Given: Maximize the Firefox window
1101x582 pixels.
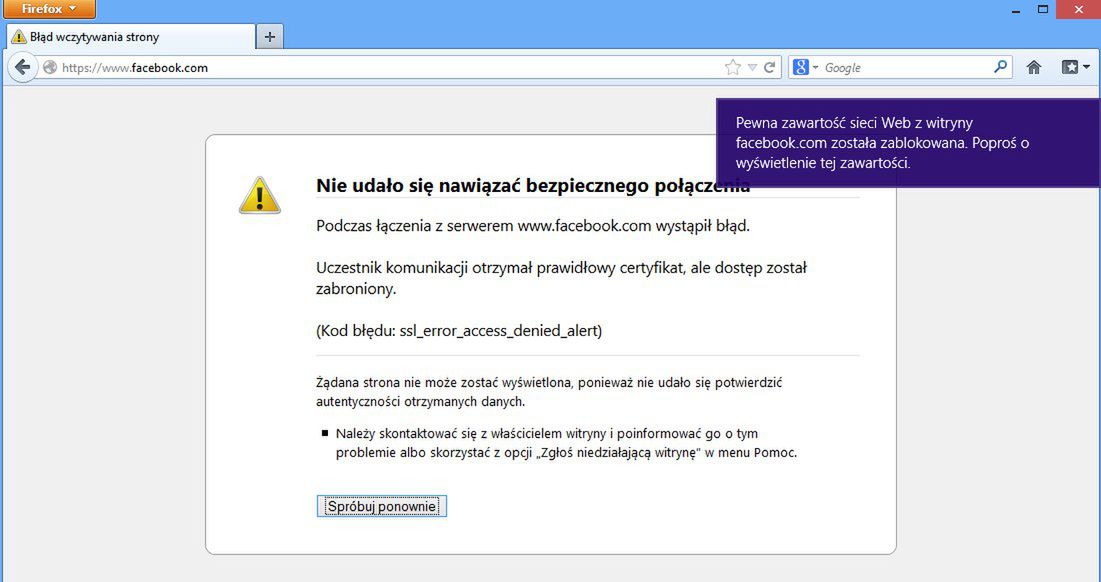Looking at the screenshot, I should click(x=1043, y=9).
